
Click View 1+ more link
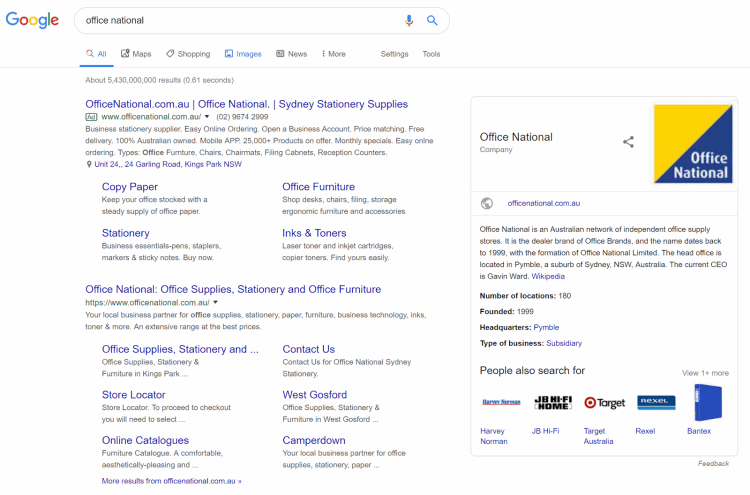point(705,373)
